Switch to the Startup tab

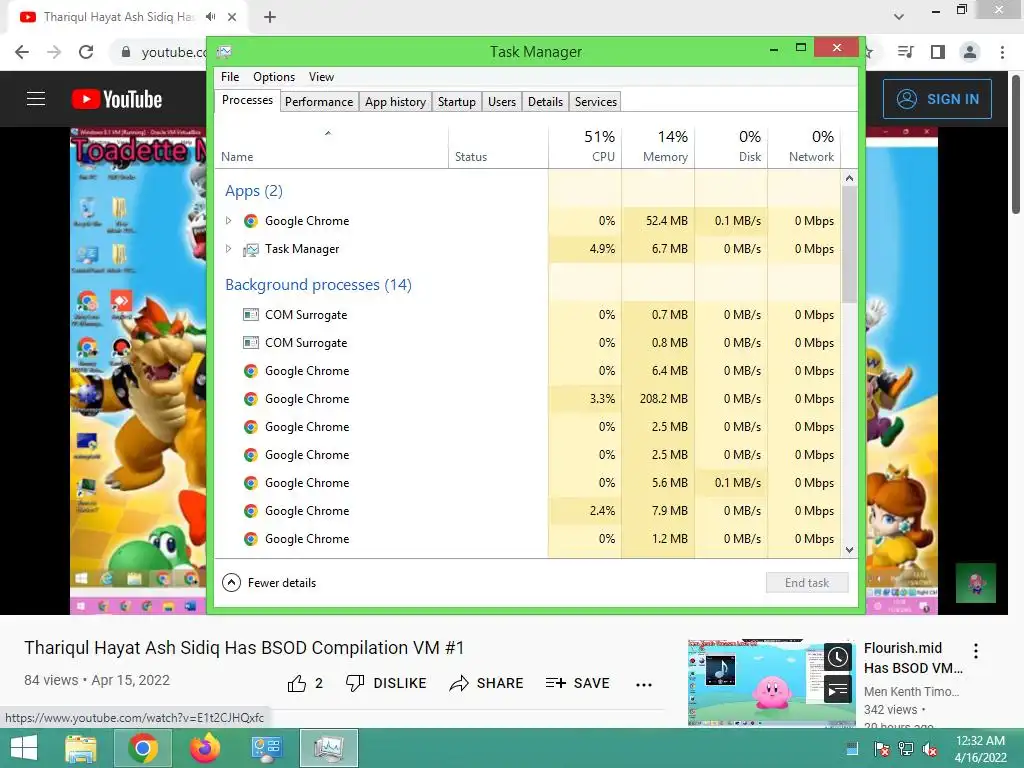[456, 102]
